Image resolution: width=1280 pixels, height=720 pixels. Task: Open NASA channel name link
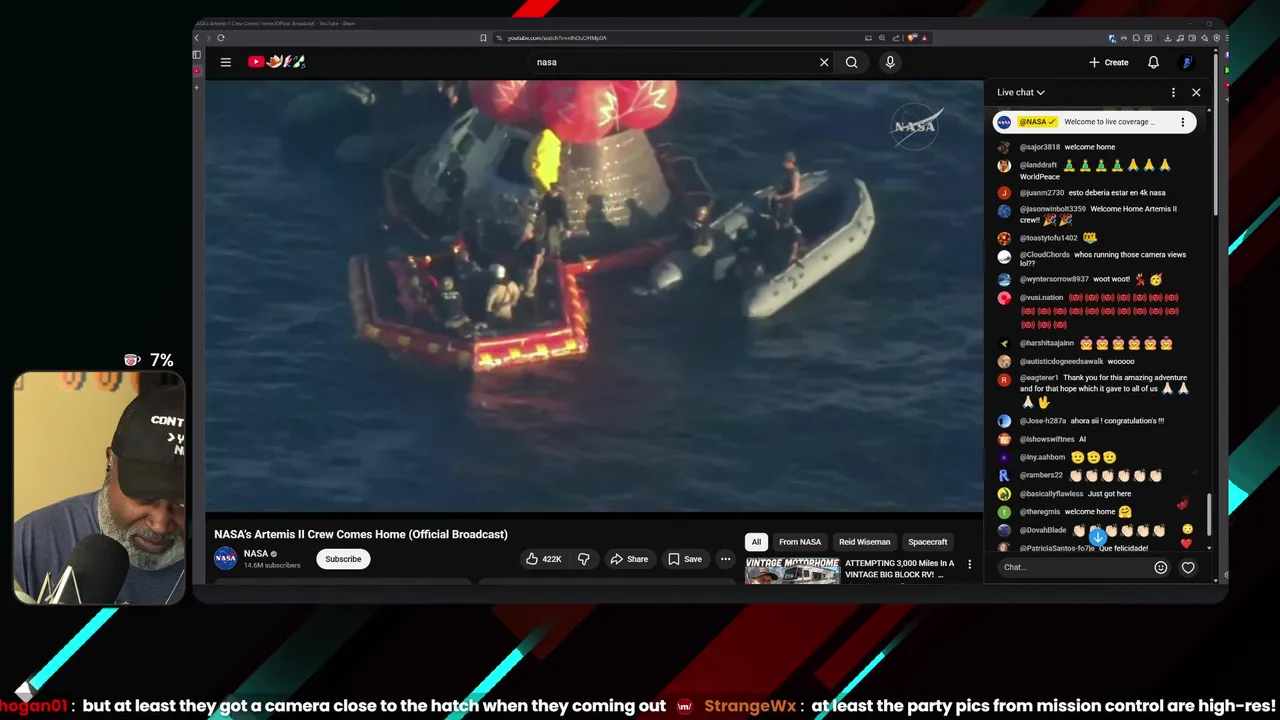pos(256,554)
